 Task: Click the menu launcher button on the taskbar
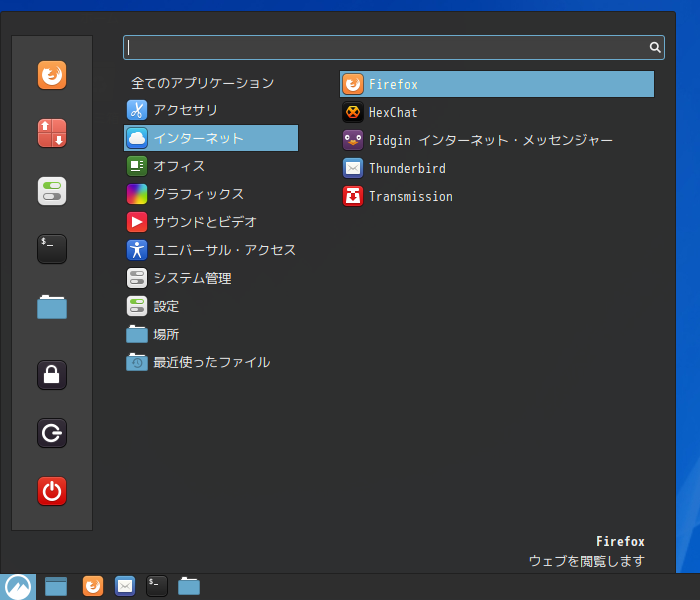[x=18, y=587]
